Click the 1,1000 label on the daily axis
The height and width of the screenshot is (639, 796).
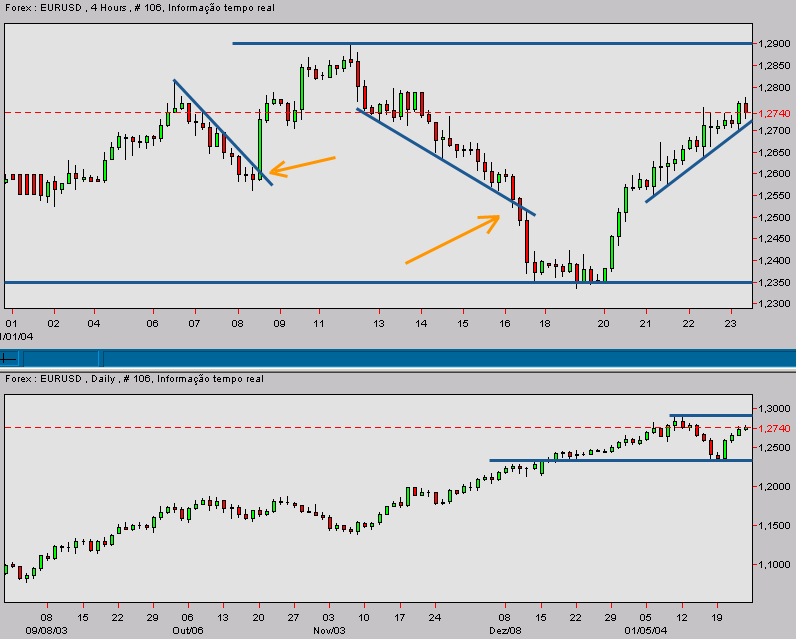point(774,564)
